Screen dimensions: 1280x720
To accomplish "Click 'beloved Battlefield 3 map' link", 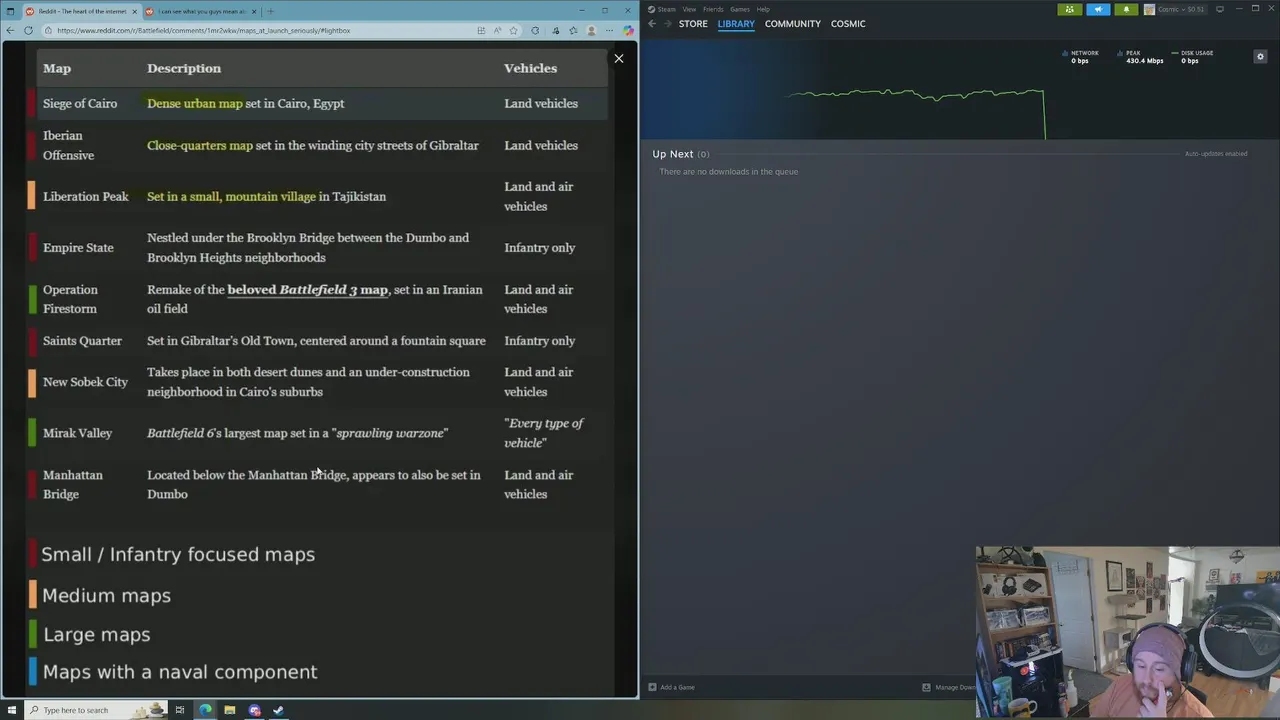I will coord(307,289).
